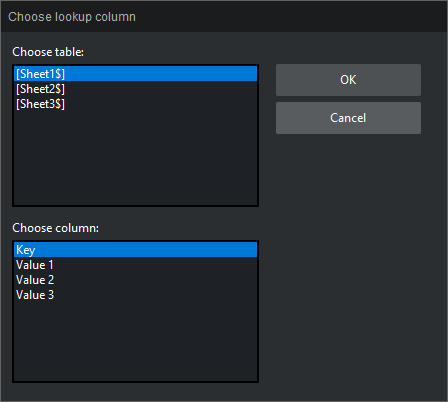448x402 pixels.
Task: Click the 'Choose column:' label
Action: coord(55,228)
